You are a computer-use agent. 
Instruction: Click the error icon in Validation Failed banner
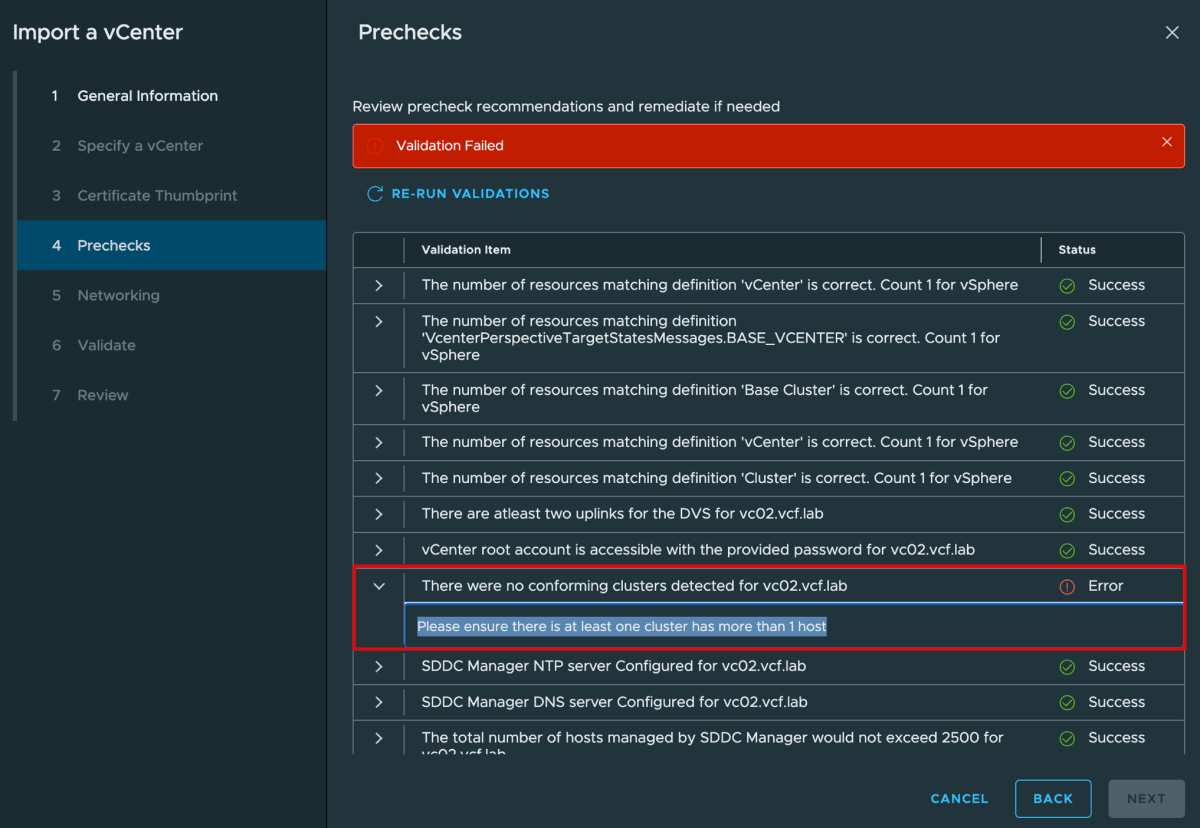(374, 146)
